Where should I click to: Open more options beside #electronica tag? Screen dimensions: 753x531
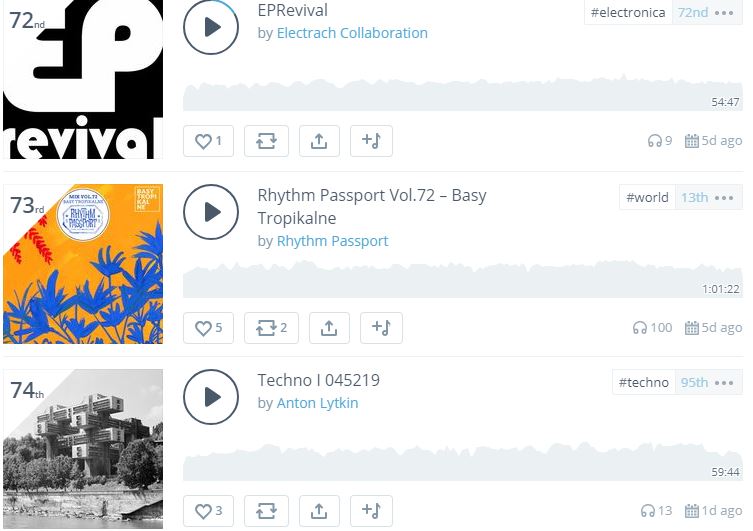pos(725,13)
